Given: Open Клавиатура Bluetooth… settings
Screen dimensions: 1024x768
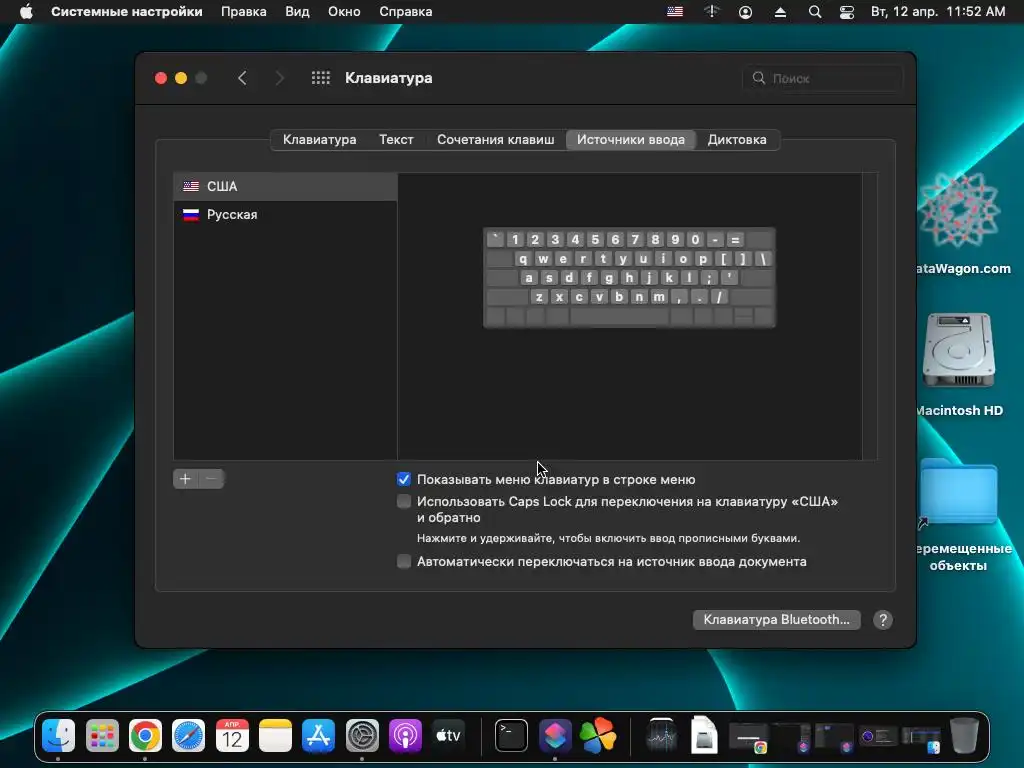Looking at the screenshot, I should pyautogui.click(x=776, y=620).
